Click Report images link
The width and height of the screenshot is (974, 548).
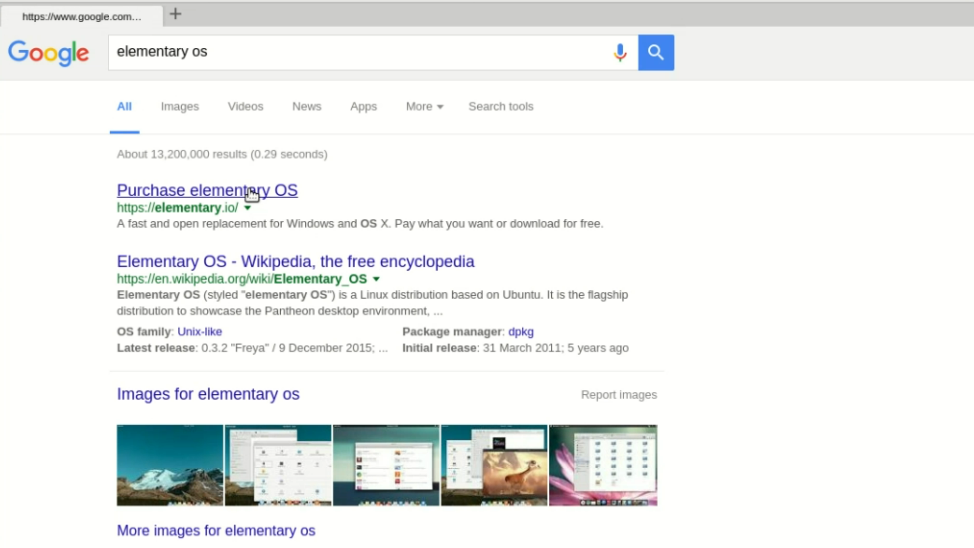pos(619,395)
